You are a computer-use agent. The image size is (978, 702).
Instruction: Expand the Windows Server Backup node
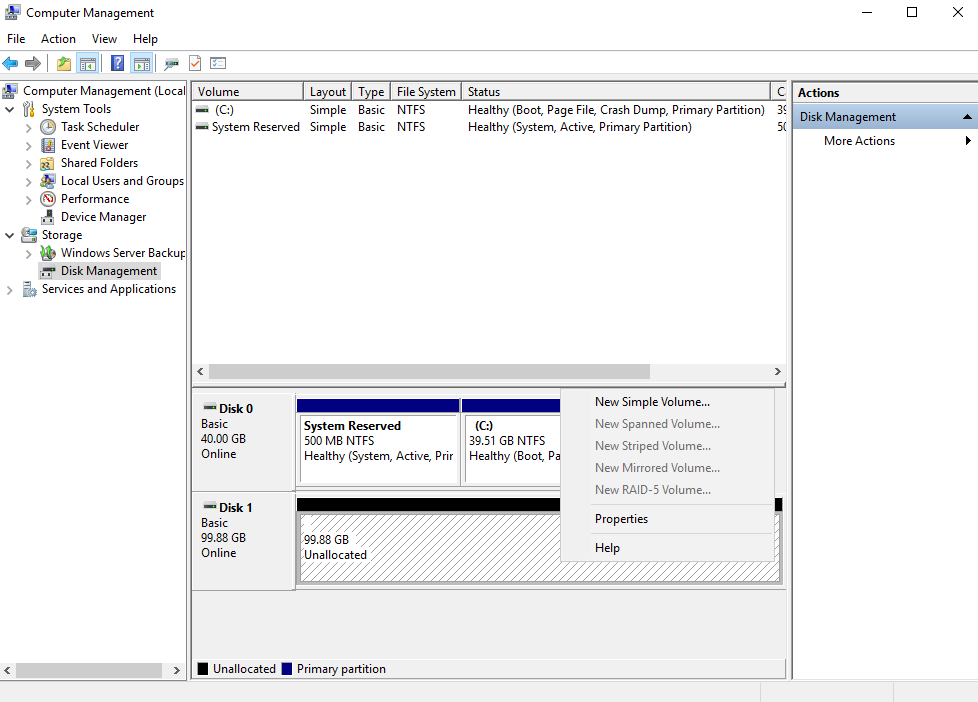pos(28,253)
